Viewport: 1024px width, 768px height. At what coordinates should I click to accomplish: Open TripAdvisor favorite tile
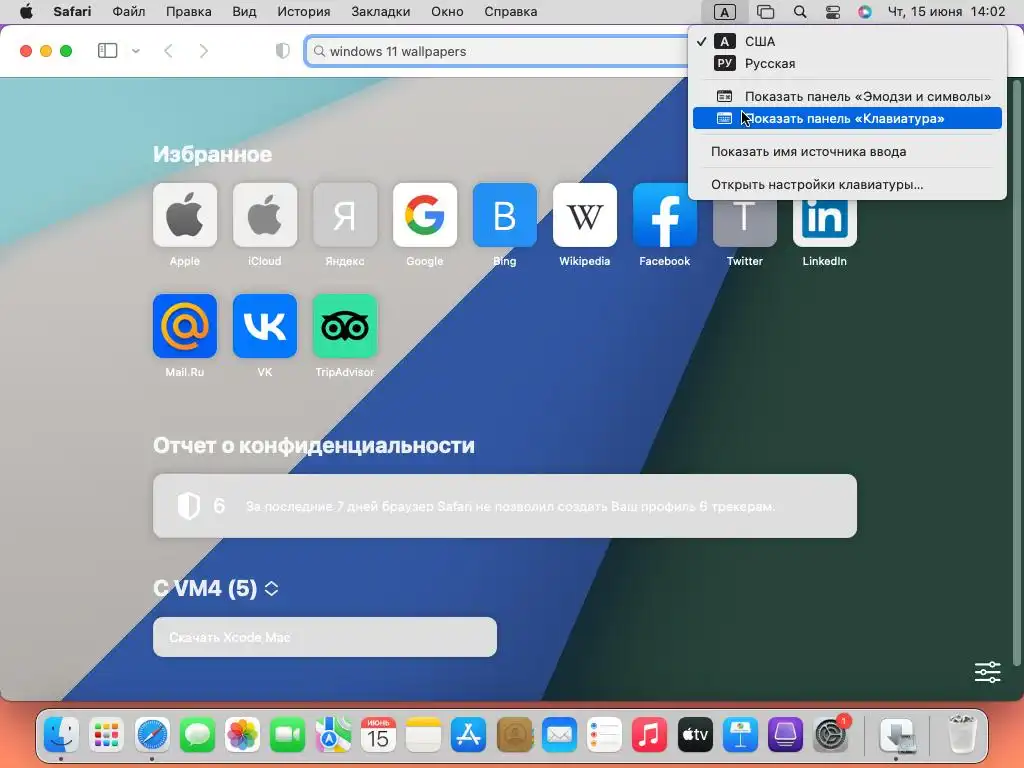tap(345, 326)
